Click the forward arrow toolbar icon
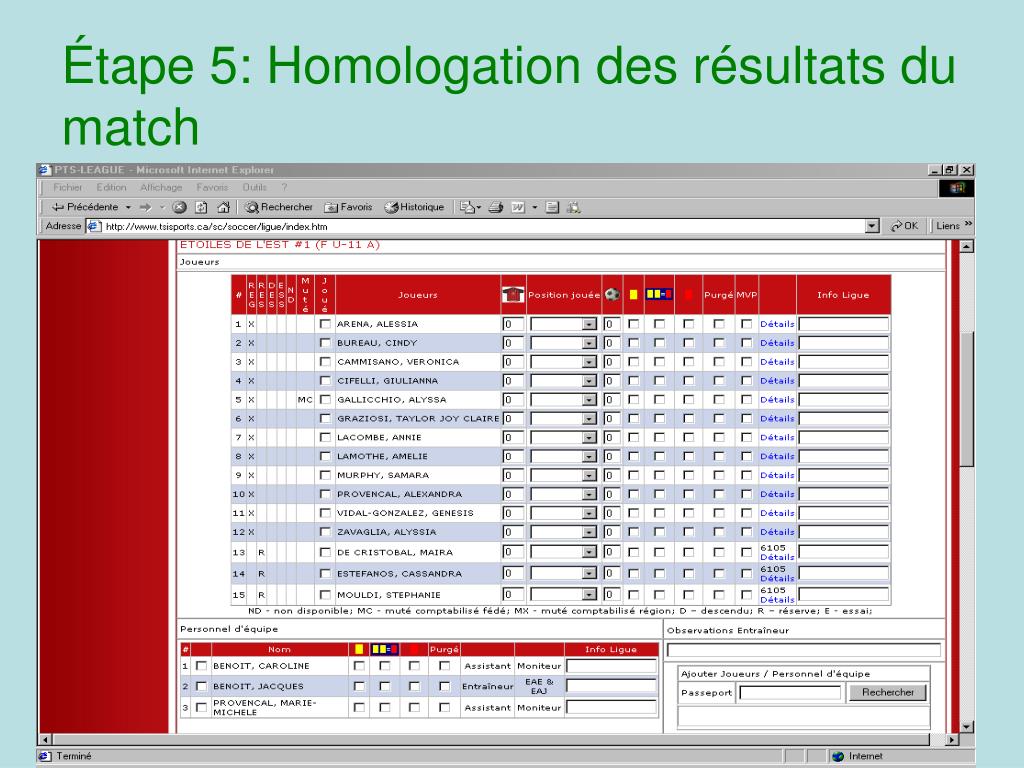This screenshot has width=1024, height=768. point(145,208)
